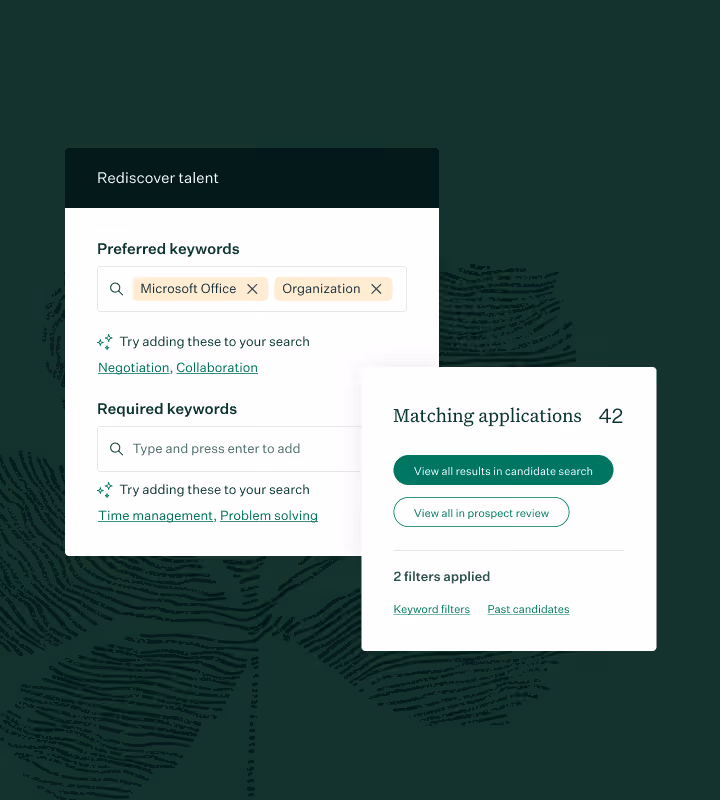Add the Problem solving suggested keyword
Image resolution: width=720 pixels, height=800 pixels.
269,515
